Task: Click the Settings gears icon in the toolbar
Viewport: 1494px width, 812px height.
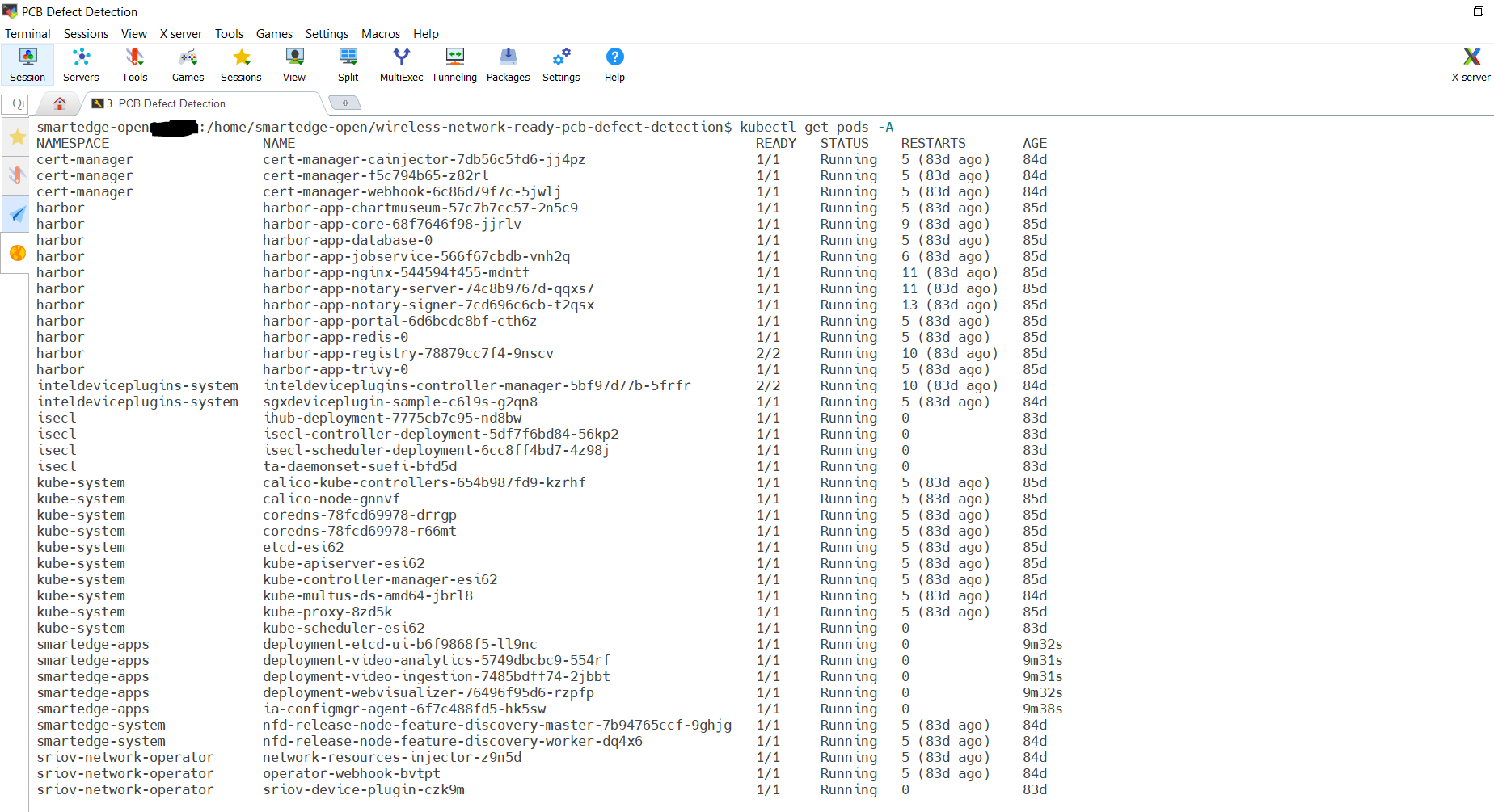Action: 561,65
